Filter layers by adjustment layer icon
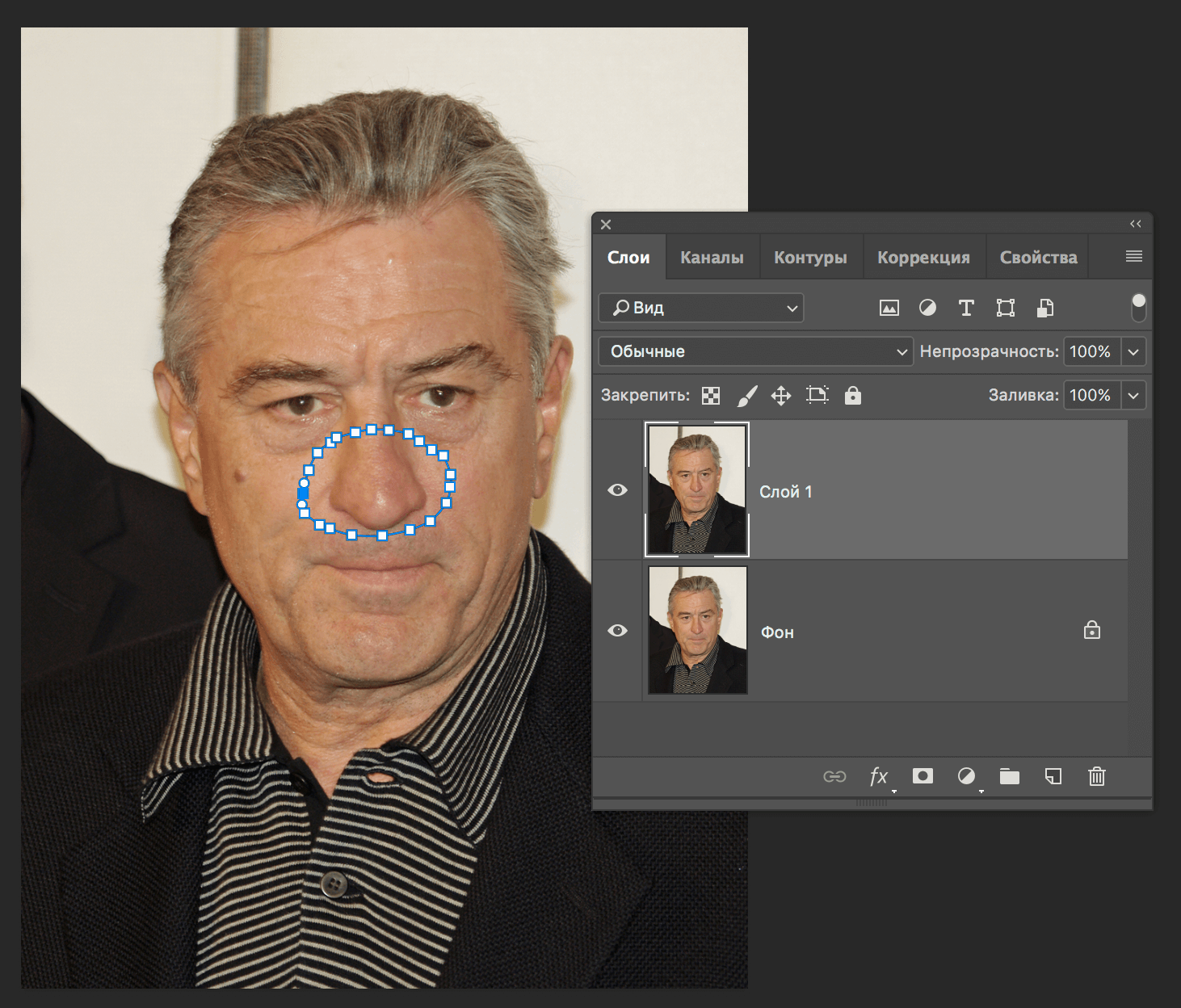Screen dimensions: 1181x1008 tap(927, 308)
